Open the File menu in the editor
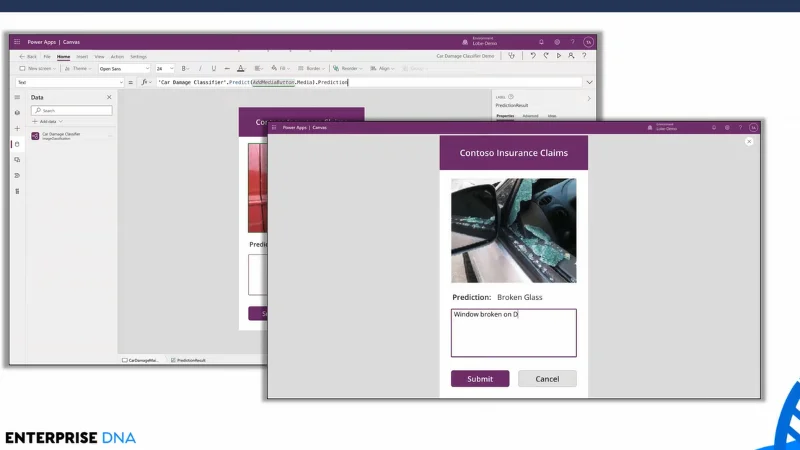The height and width of the screenshot is (450, 800). coord(47,57)
